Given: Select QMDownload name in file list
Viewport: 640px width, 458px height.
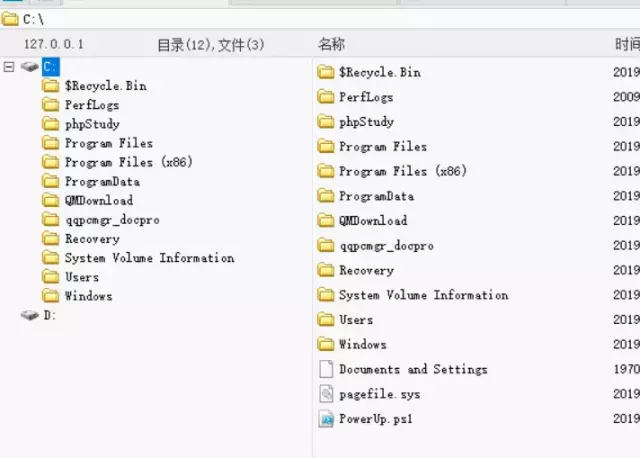Looking at the screenshot, I should [x=373, y=221].
